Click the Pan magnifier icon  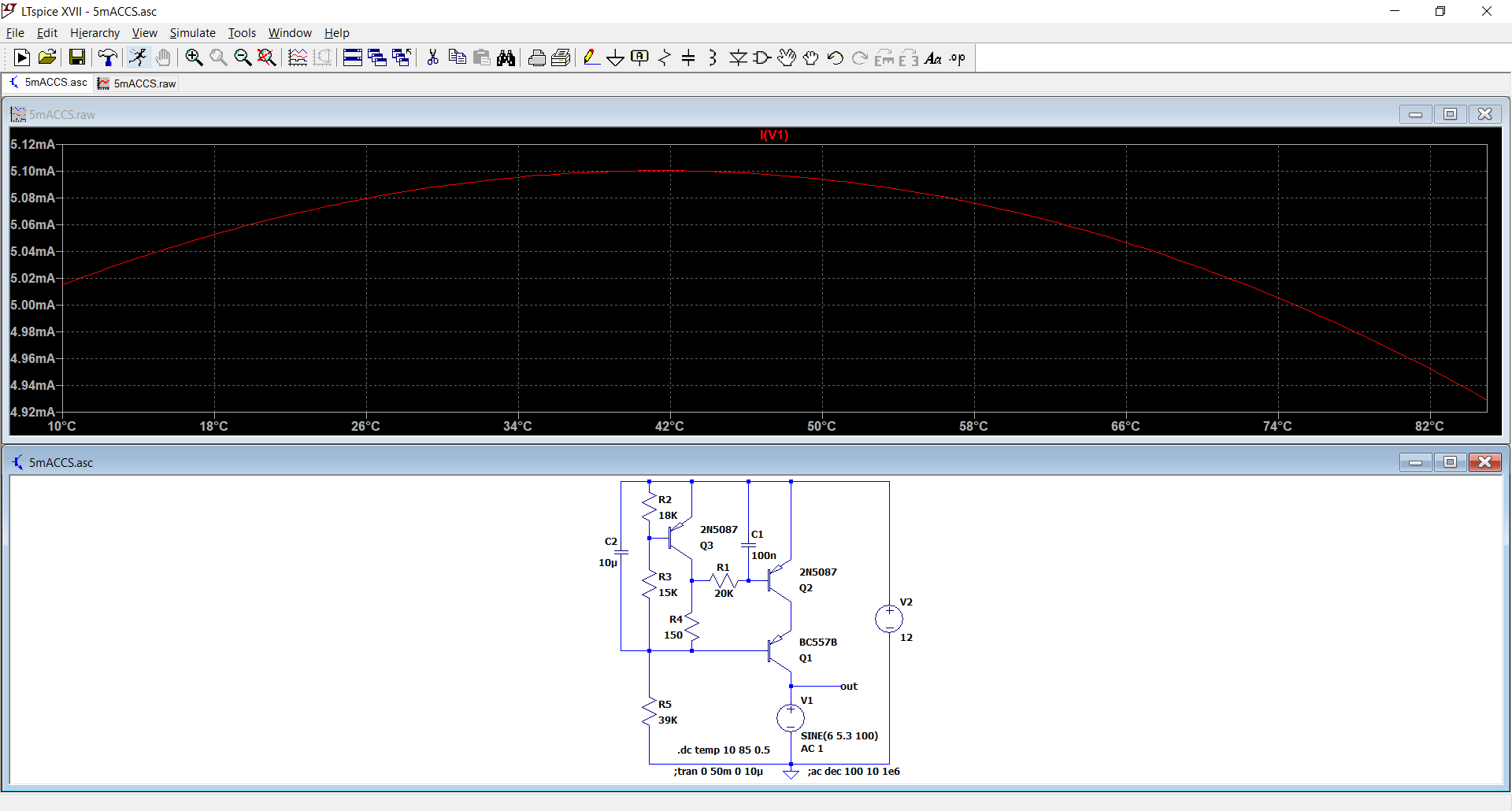pos(218,57)
